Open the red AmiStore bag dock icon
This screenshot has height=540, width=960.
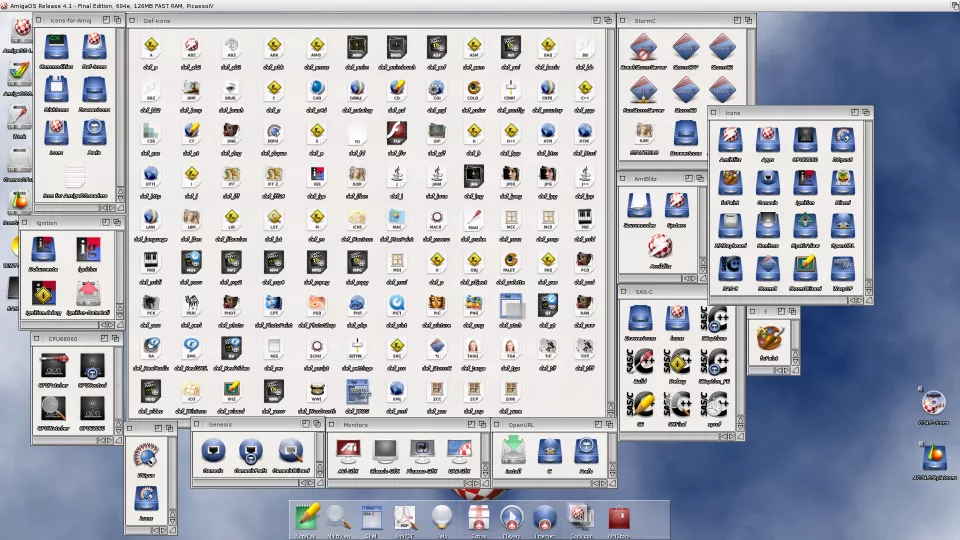point(619,517)
